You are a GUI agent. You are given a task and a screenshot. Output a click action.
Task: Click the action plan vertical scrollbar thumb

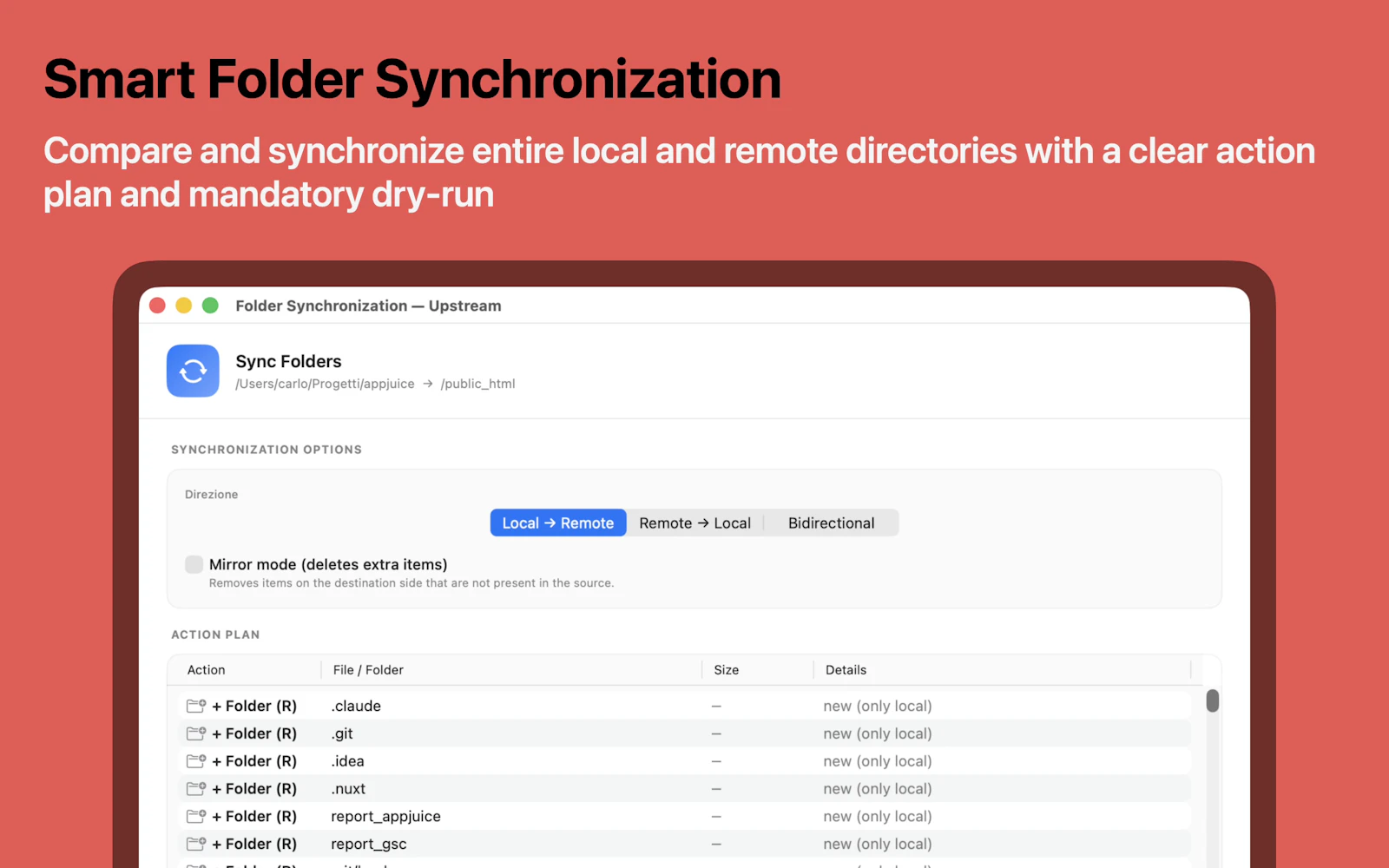point(1213,700)
